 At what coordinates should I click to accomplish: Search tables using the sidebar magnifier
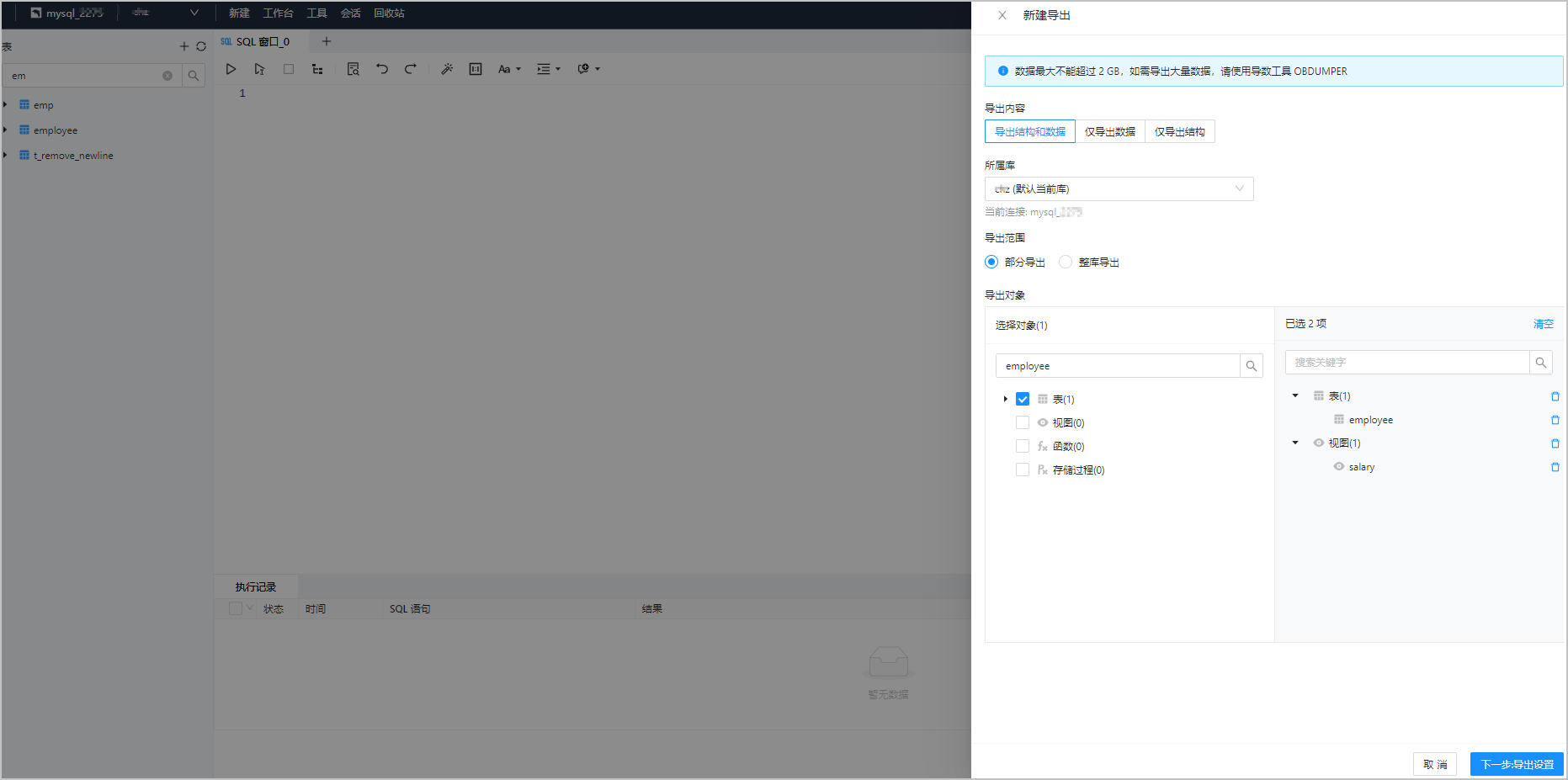[194, 76]
